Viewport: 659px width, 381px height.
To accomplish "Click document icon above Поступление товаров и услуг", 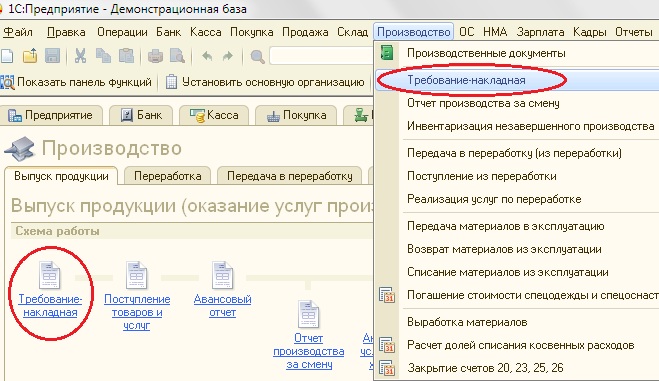I will coord(137,276).
